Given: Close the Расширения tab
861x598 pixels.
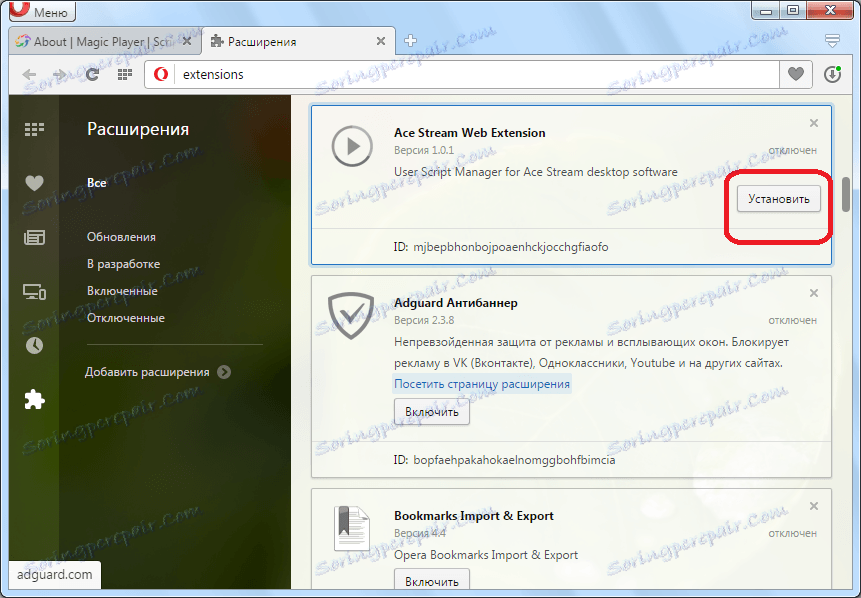Looking at the screenshot, I should (x=381, y=42).
